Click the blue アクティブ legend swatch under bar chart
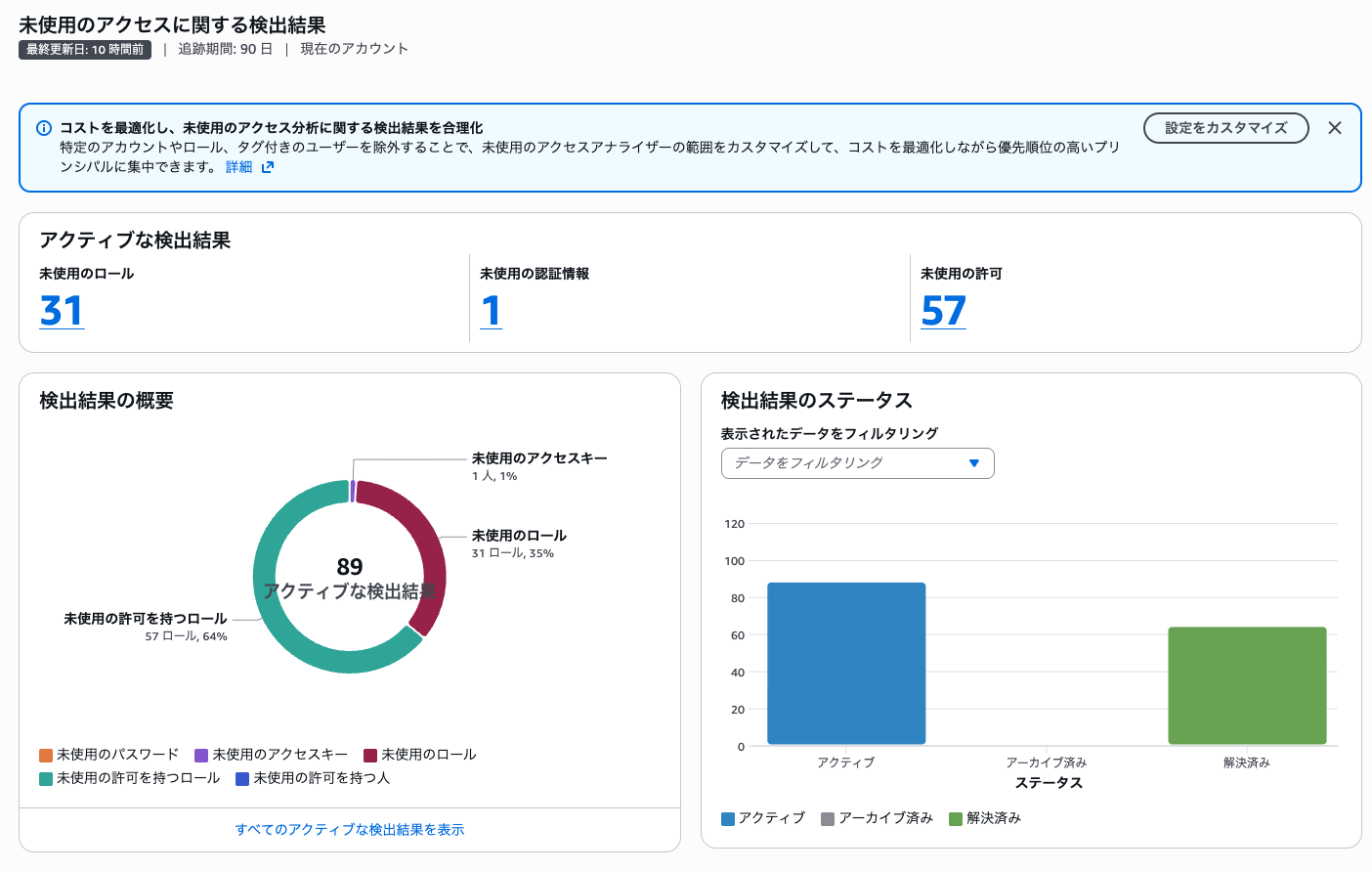Image resolution: width=1372 pixels, height=871 pixels. (728, 818)
